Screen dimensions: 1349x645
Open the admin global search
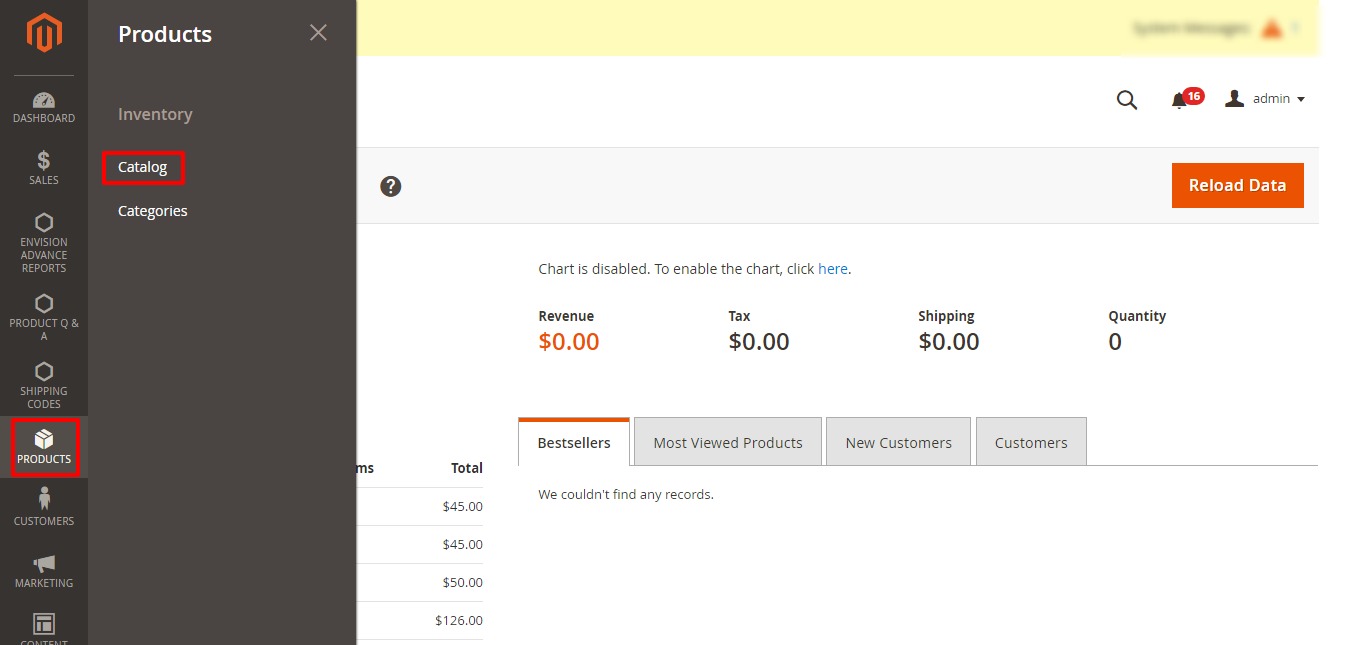click(x=1127, y=99)
